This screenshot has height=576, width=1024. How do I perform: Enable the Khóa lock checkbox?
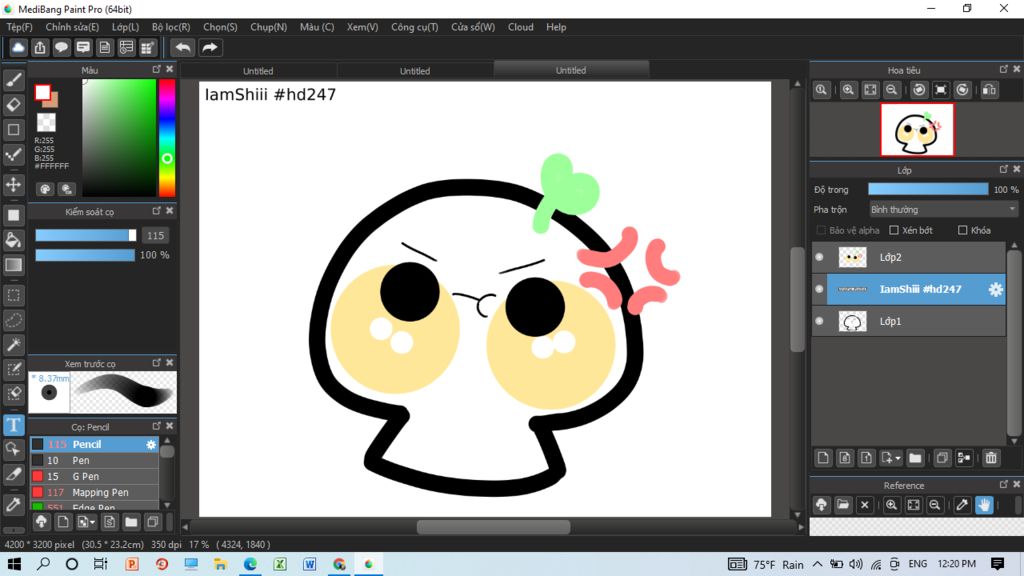(x=963, y=231)
